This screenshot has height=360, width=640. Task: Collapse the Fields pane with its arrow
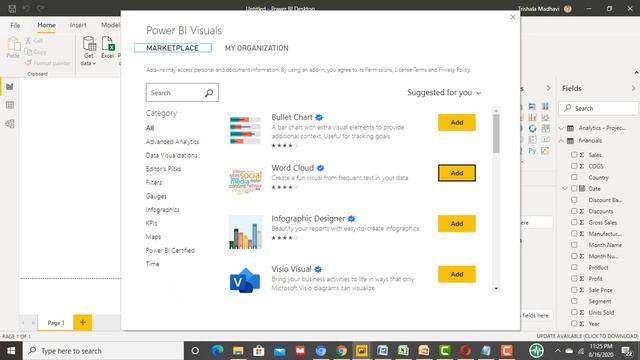633,88
